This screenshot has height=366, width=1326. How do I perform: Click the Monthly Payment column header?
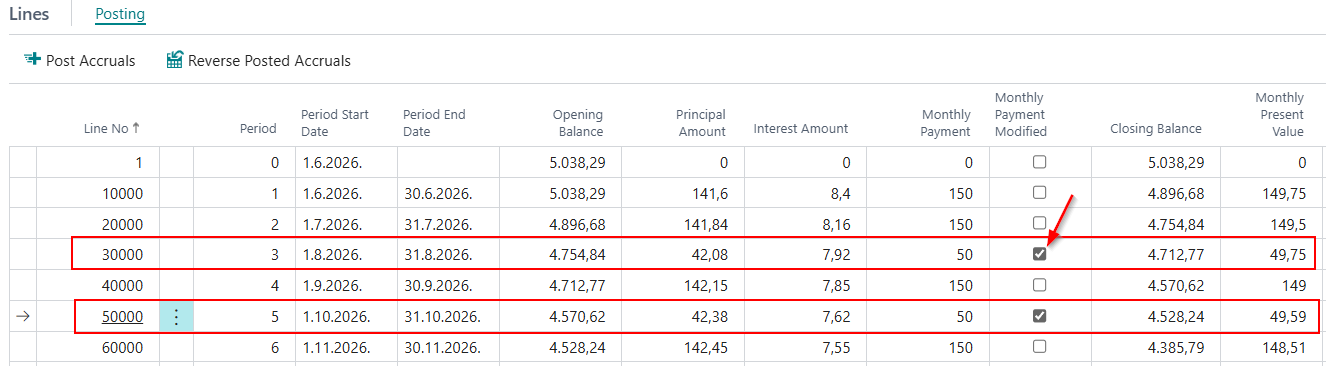pos(946,123)
